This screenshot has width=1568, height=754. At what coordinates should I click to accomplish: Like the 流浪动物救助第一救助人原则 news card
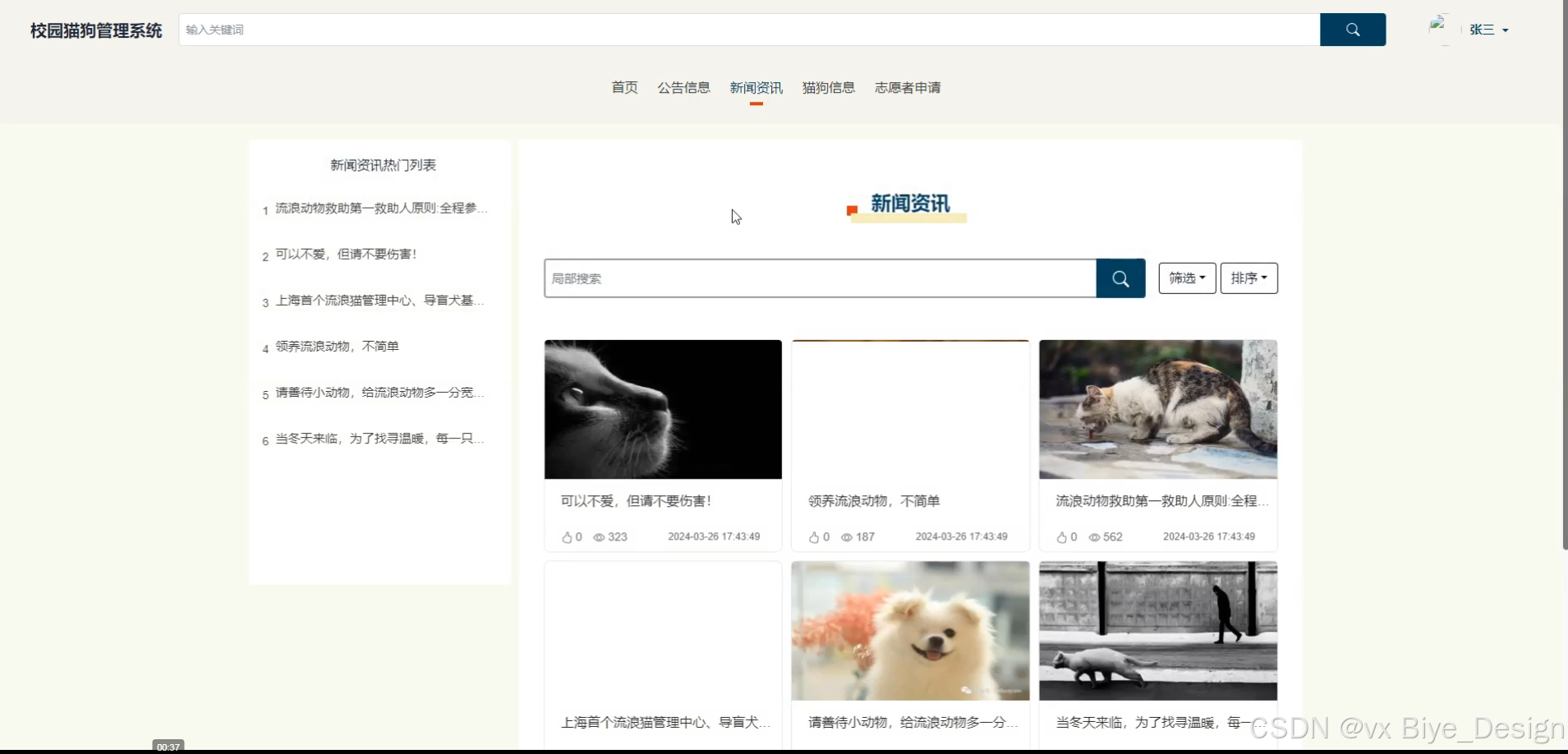(x=1062, y=537)
